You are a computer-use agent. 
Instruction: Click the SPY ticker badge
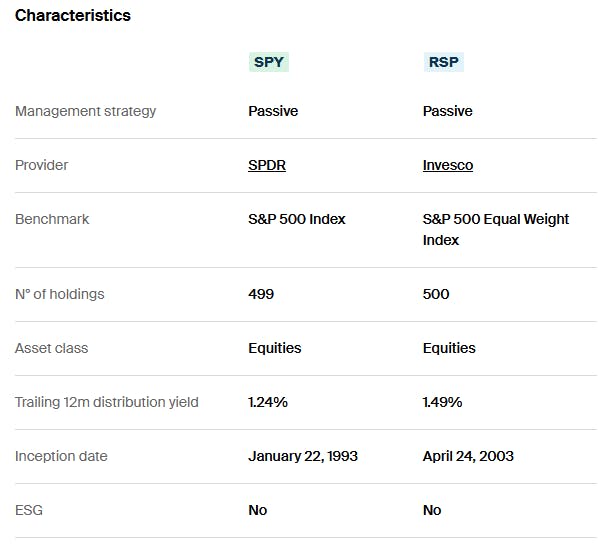269,62
